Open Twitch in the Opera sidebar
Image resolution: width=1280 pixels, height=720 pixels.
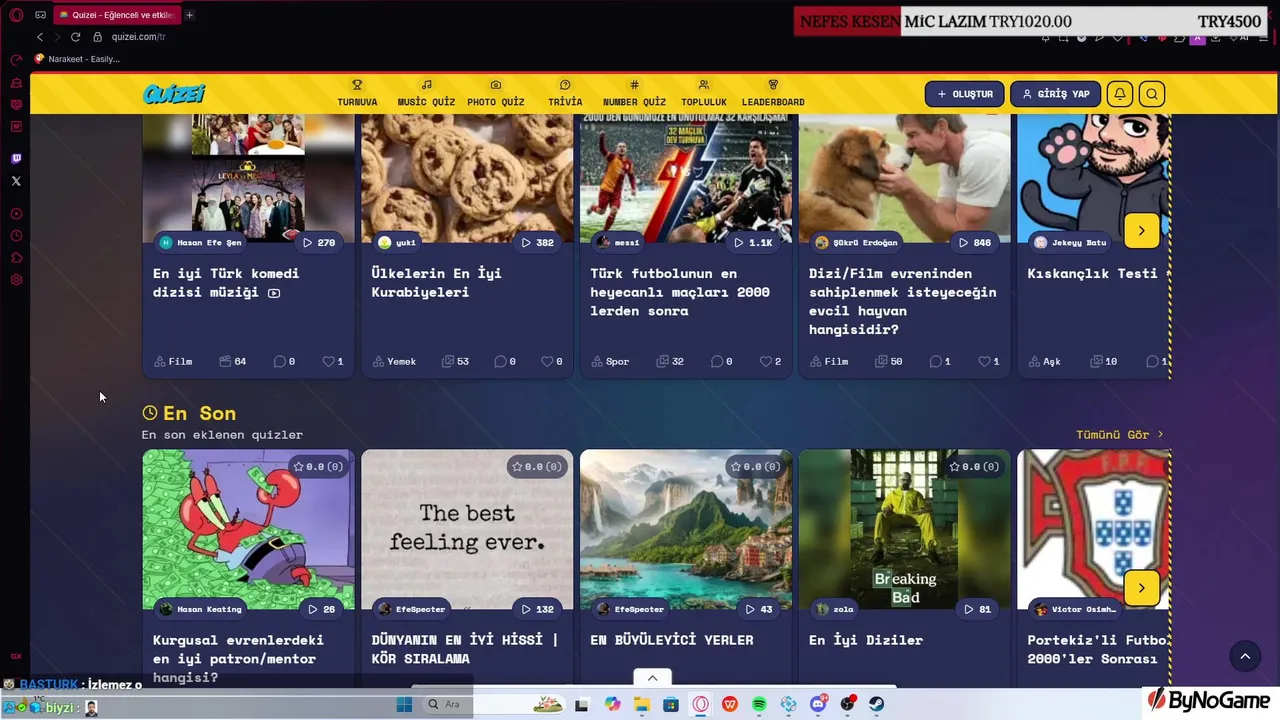pos(16,159)
